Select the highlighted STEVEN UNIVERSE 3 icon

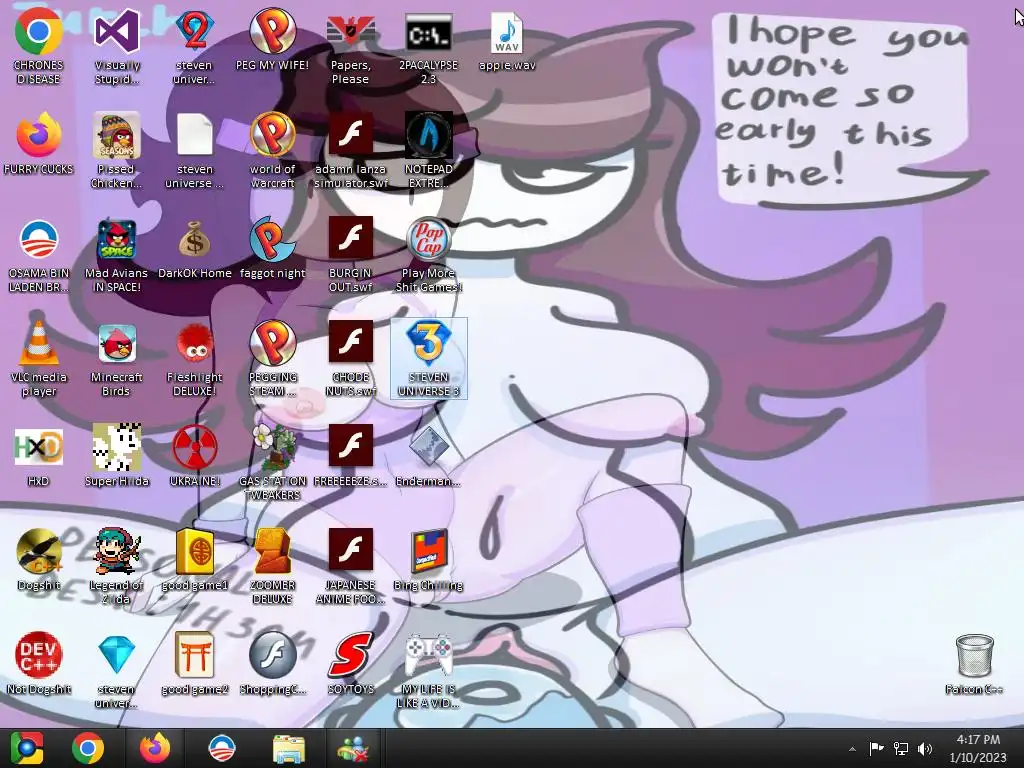tap(428, 359)
